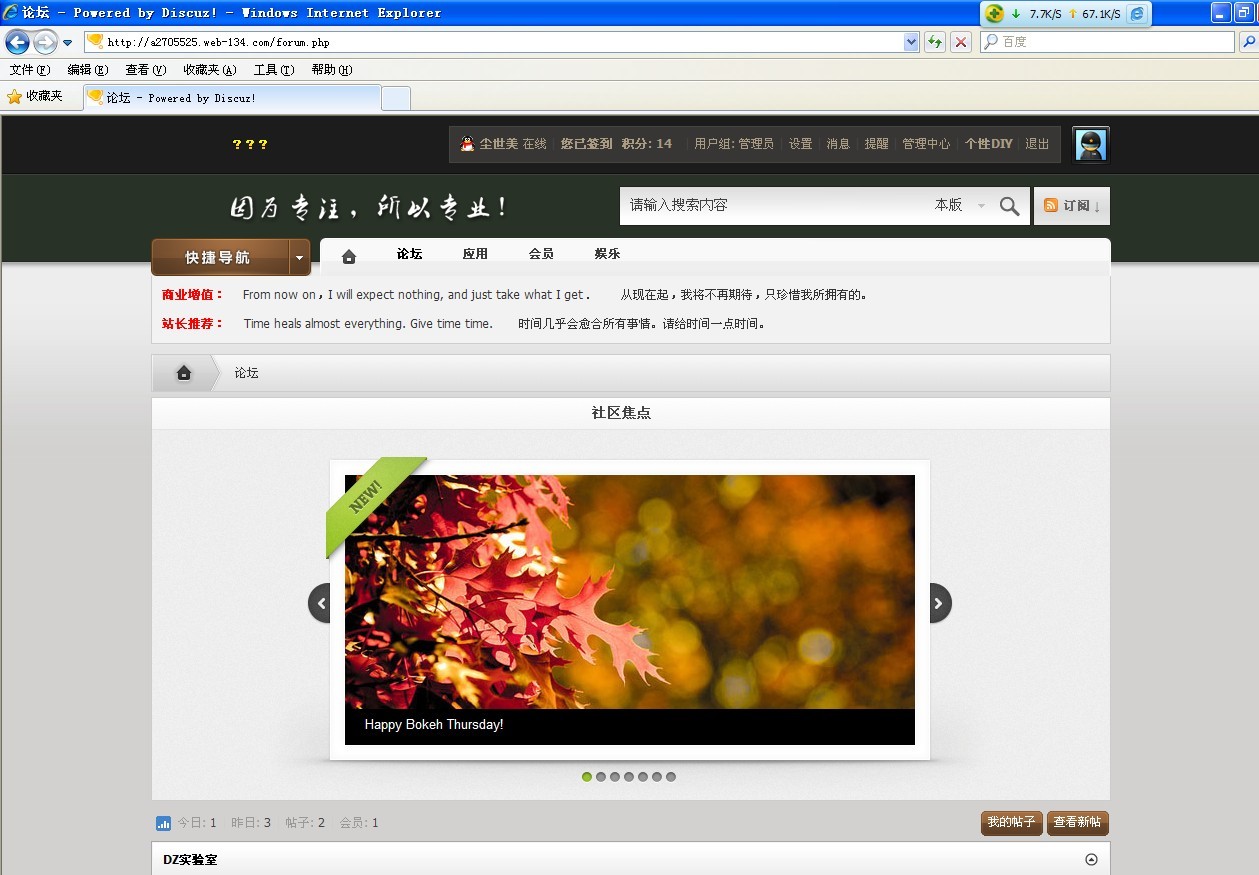
Task: Click the 您已签到 sign-in link
Action: tap(586, 144)
